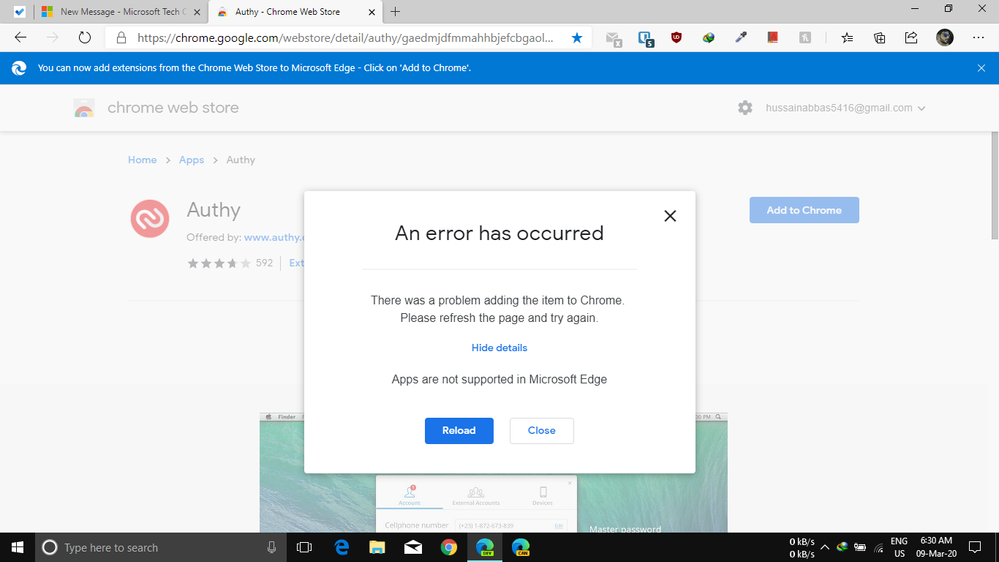Viewport: 999px width, 562px height.
Task: Open the www.authy.com publisher link
Action: click(x=274, y=237)
